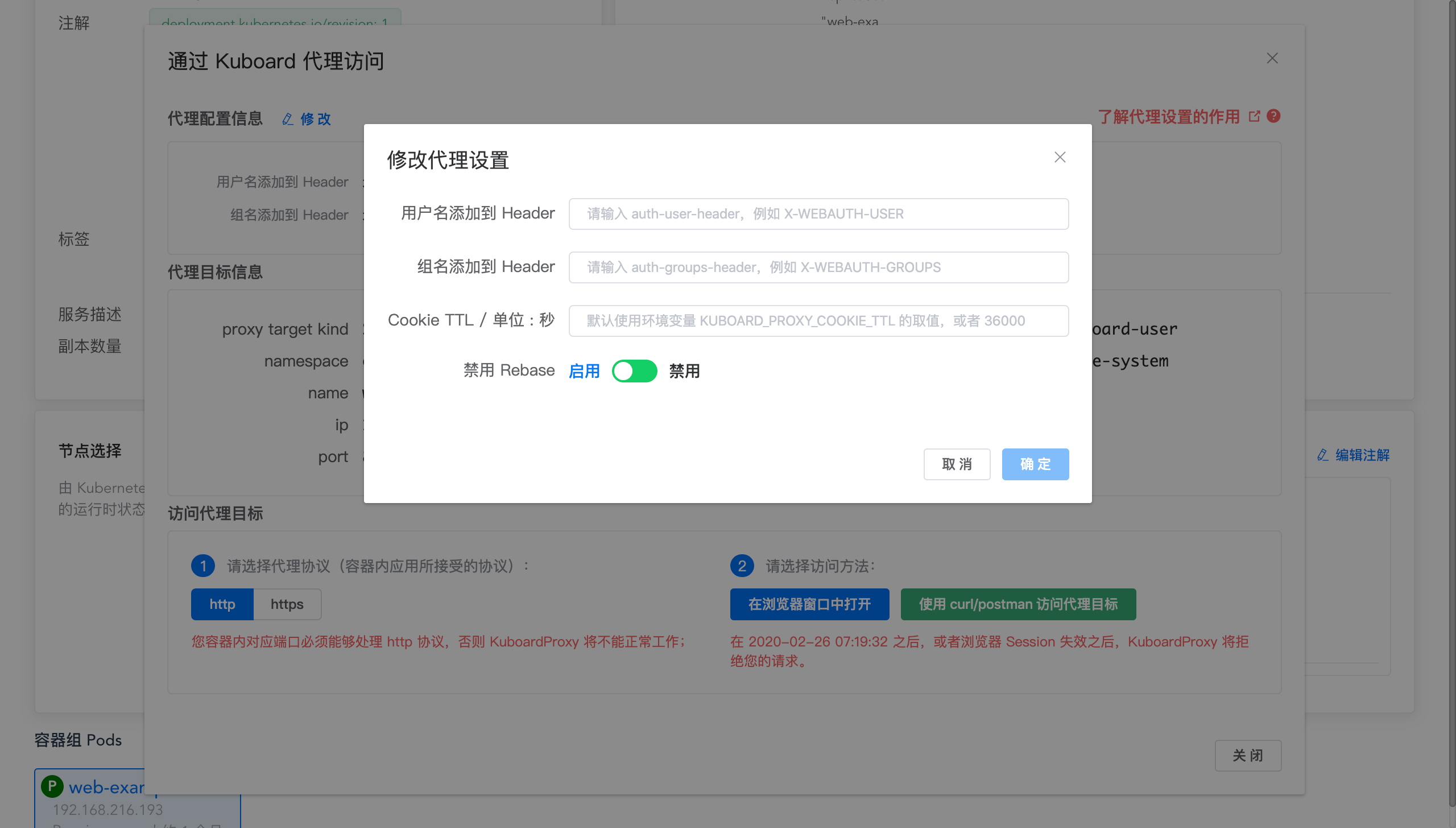
Task: Click the 节点选择 heading in the background page
Action: coord(90,451)
